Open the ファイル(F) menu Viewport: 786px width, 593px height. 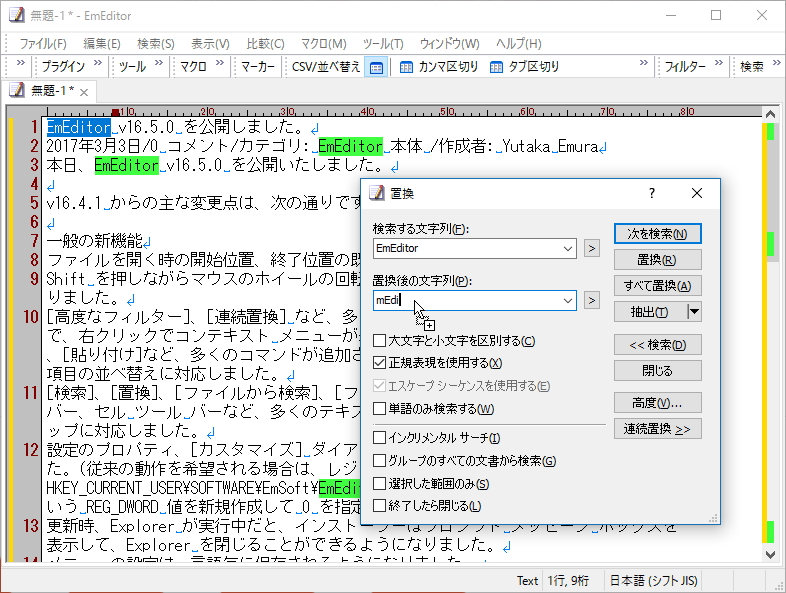pos(43,44)
